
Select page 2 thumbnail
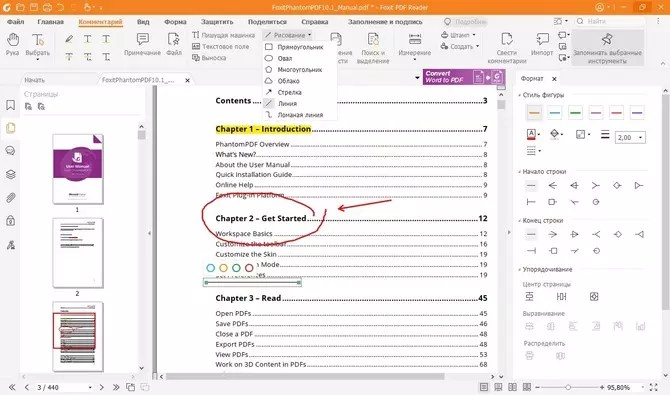pyautogui.click(x=78, y=253)
